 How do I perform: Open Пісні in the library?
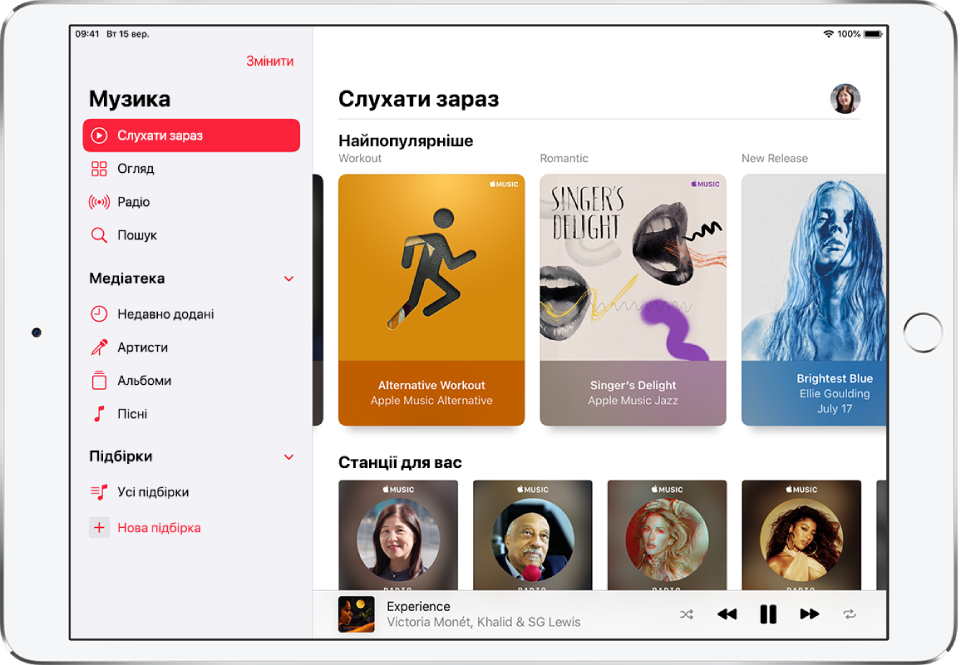click(191, 414)
